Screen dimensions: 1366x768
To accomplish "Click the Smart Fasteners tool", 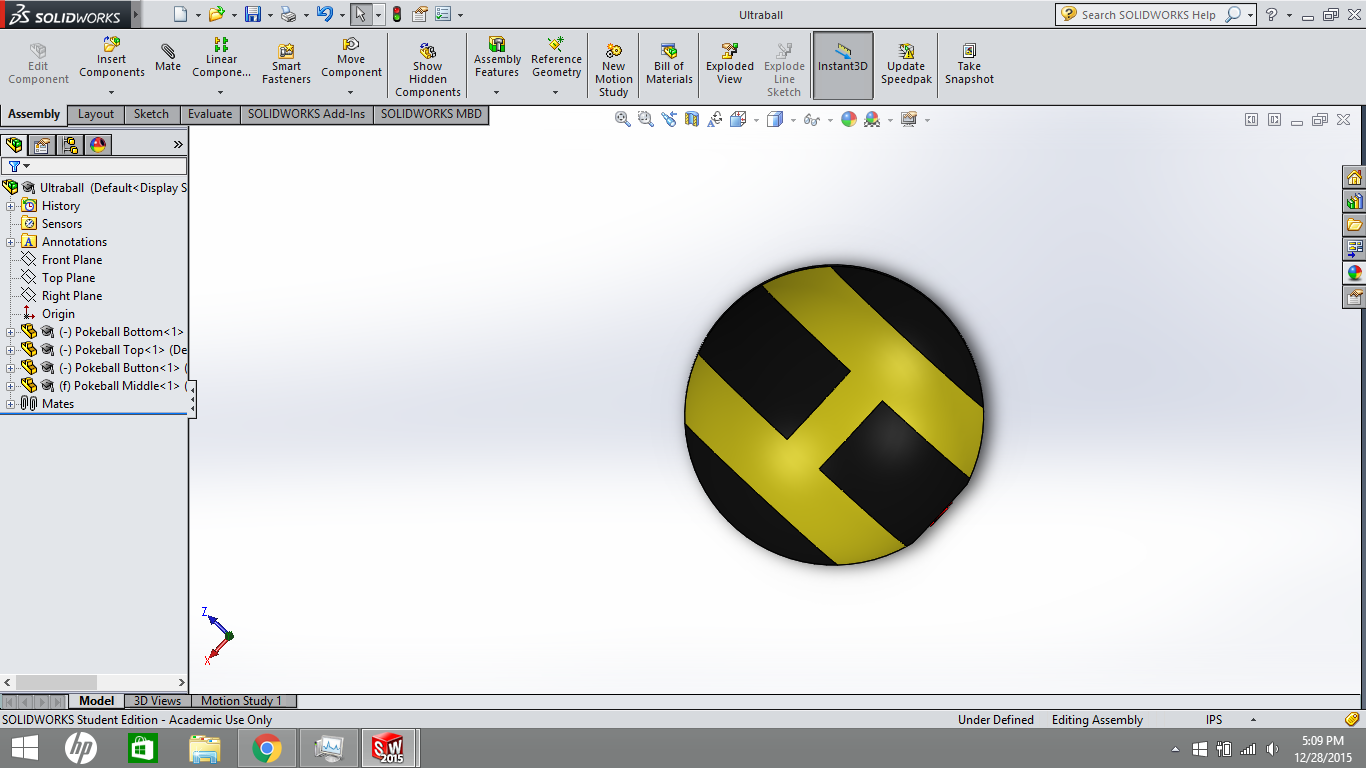I will point(286,64).
